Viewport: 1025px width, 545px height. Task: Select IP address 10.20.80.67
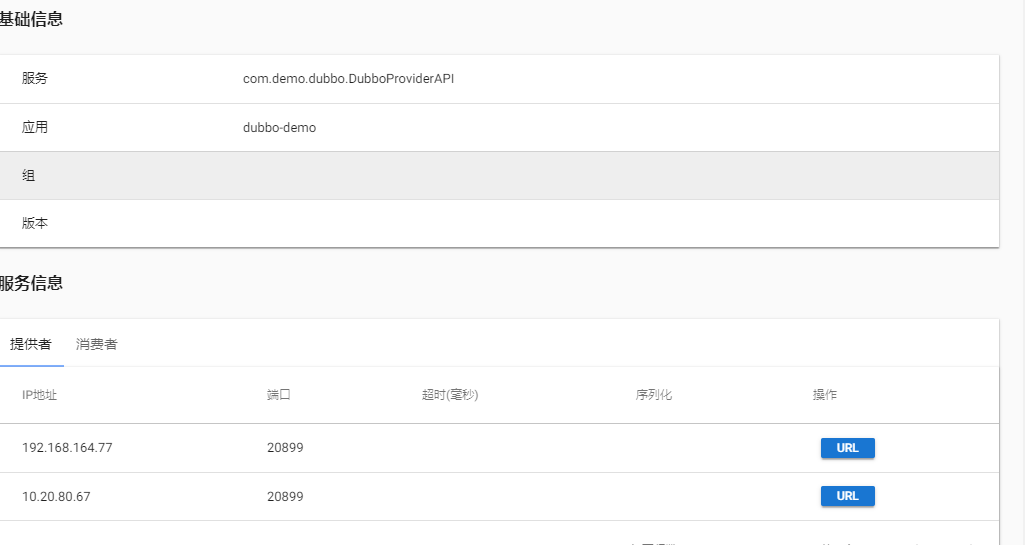click(x=56, y=496)
